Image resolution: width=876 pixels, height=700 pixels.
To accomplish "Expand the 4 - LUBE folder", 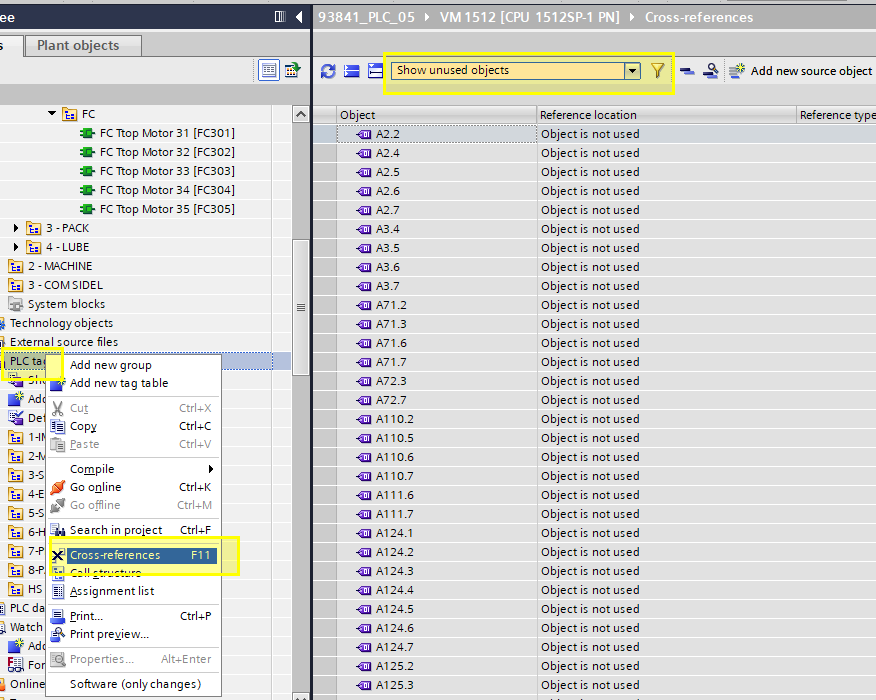I will click(x=16, y=247).
